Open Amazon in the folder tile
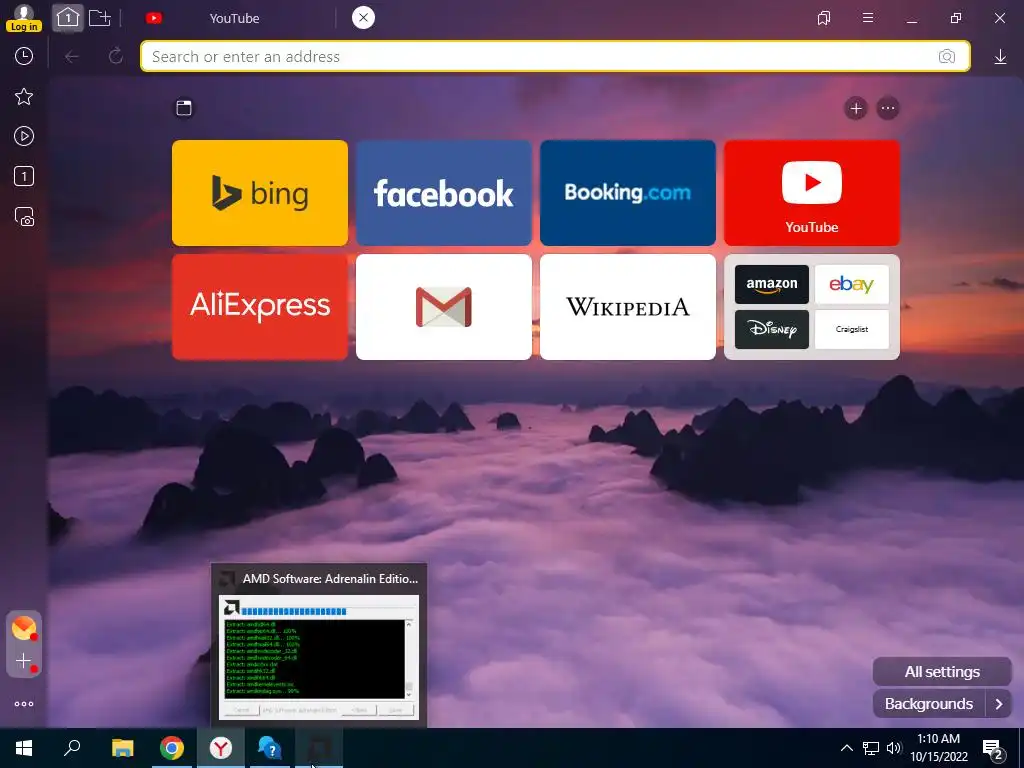The image size is (1024, 768). [x=772, y=284]
